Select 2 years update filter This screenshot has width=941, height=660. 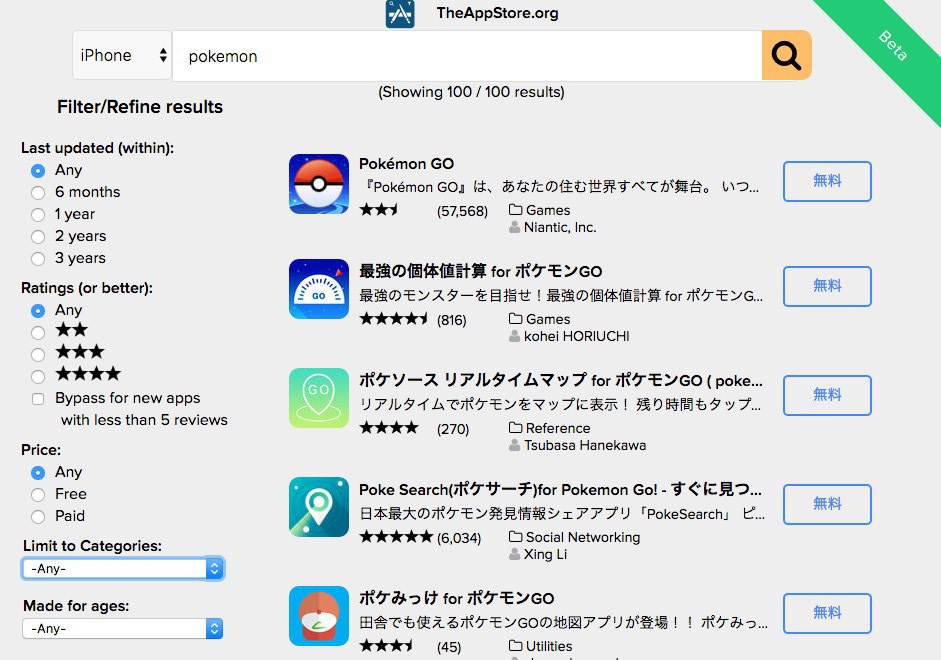(38, 236)
